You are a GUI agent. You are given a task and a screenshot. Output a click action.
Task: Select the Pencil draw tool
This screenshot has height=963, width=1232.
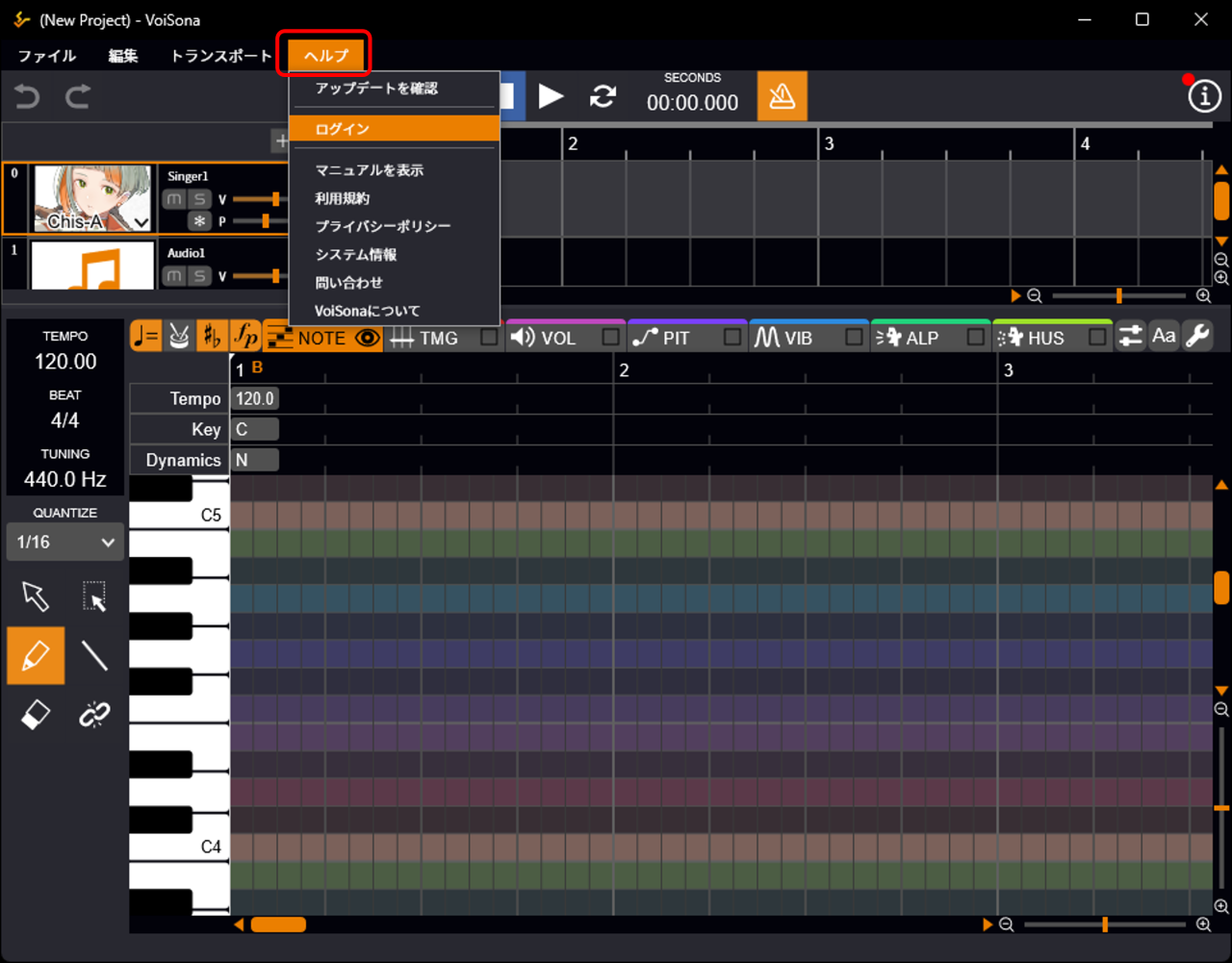(36, 656)
